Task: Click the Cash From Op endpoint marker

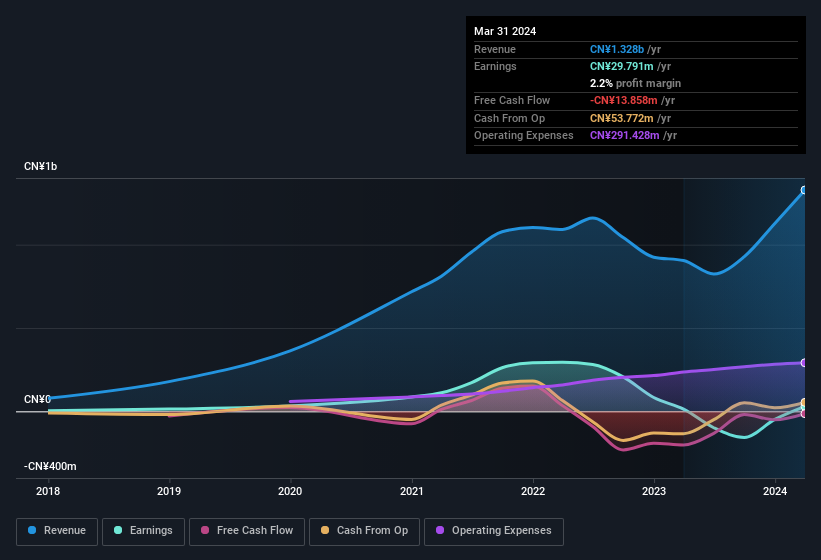Action: (x=804, y=402)
